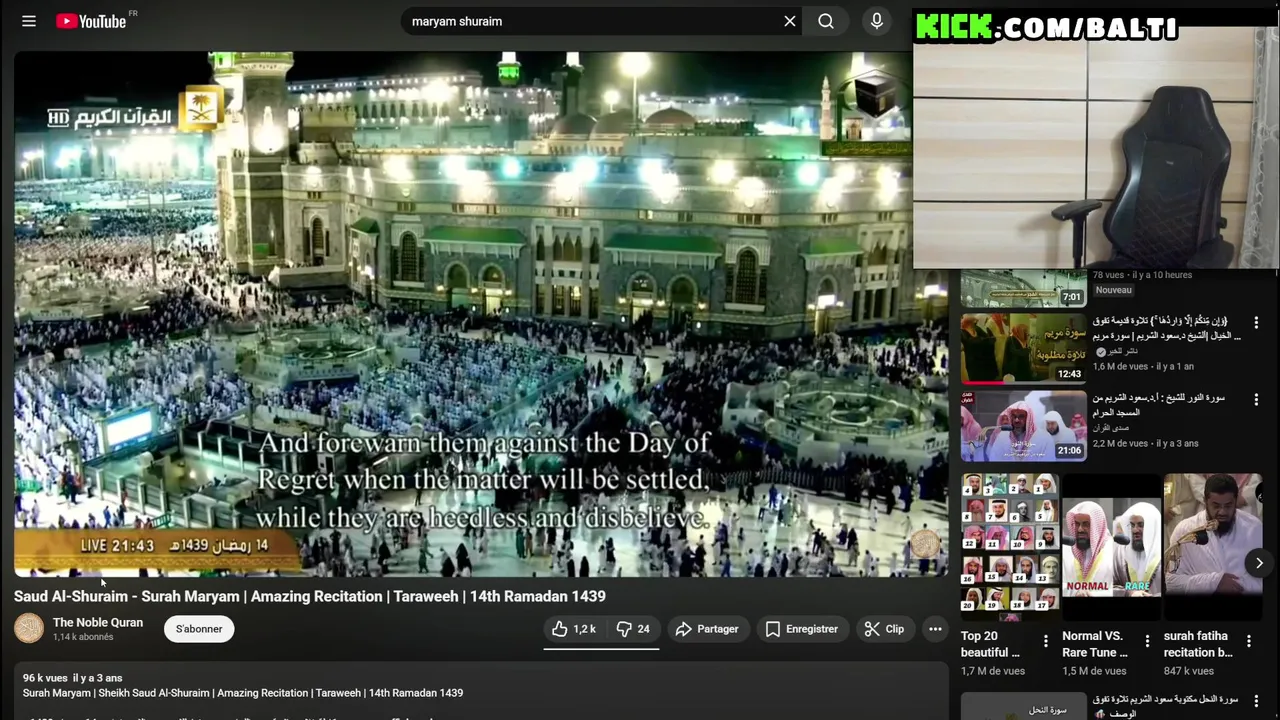This screenshot has width=1280, height=720.
Task: Click the video title 'Saud Al-Shuraim - Surah Maryam'
Action: click(x=310, y=596)
